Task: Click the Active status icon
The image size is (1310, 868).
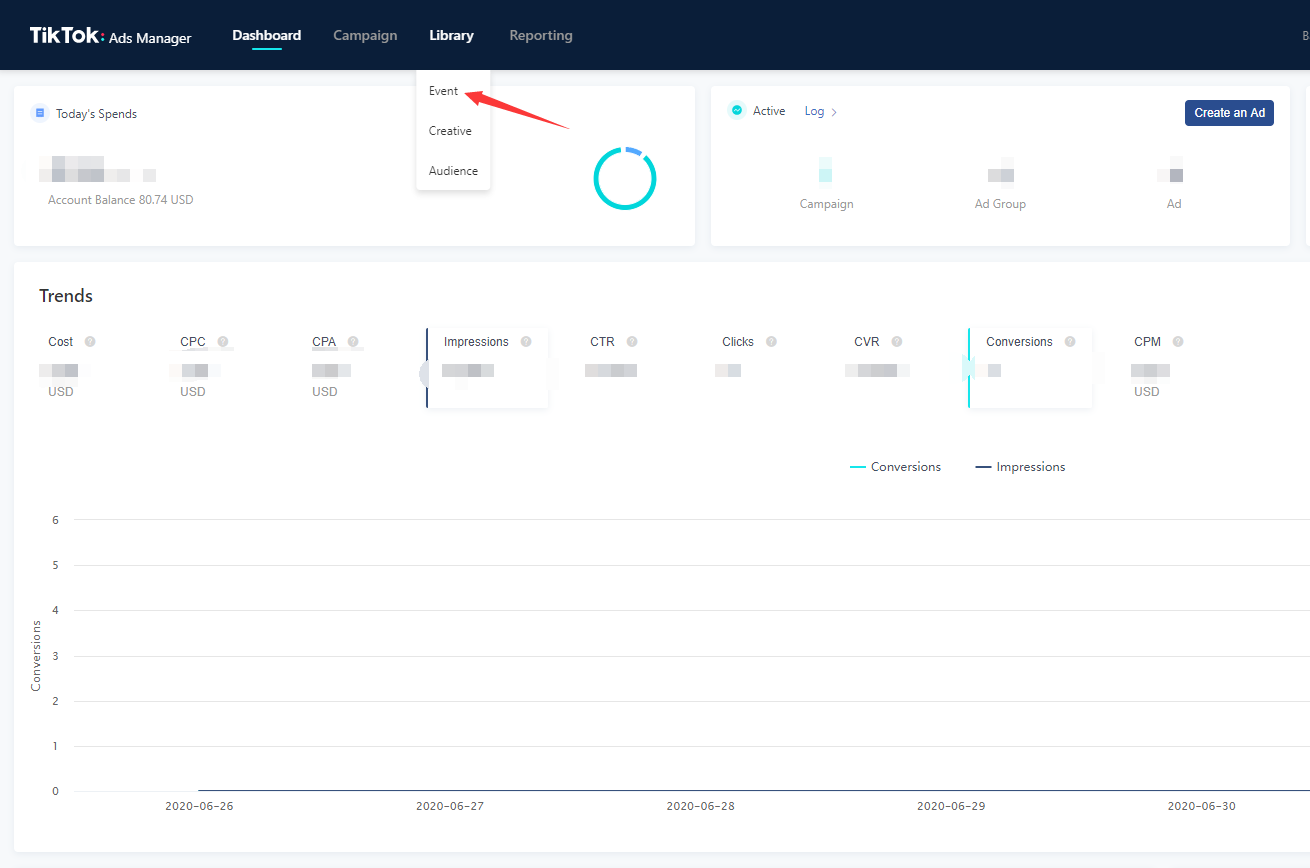Action: pyautogui.click(x=737, y=111)
